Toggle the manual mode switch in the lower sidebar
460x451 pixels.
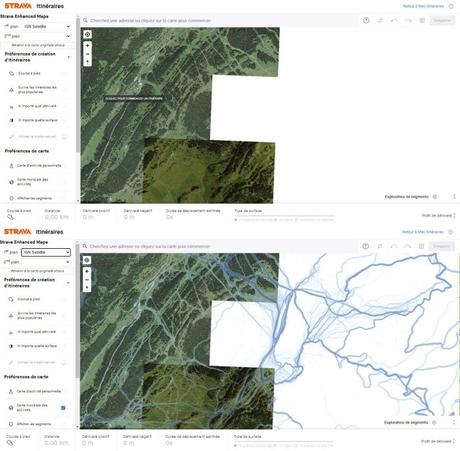pos(64,362)
